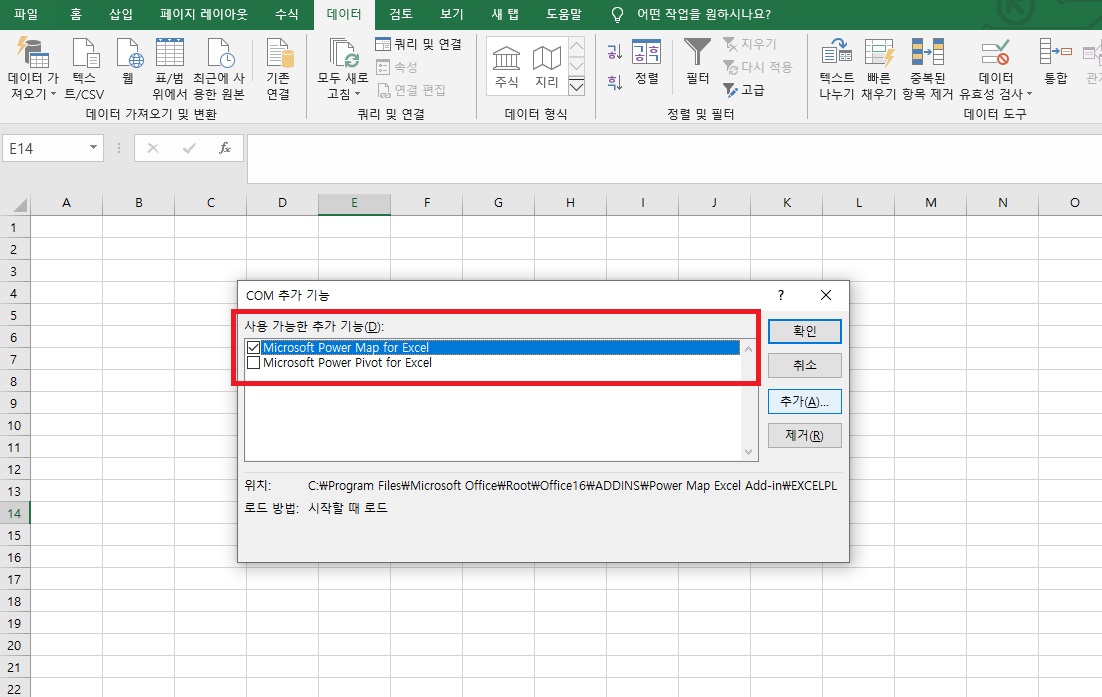Click 모두 새로 고침 icon
The width and height of the screenshot is (1102, 697).
point(342,53)
